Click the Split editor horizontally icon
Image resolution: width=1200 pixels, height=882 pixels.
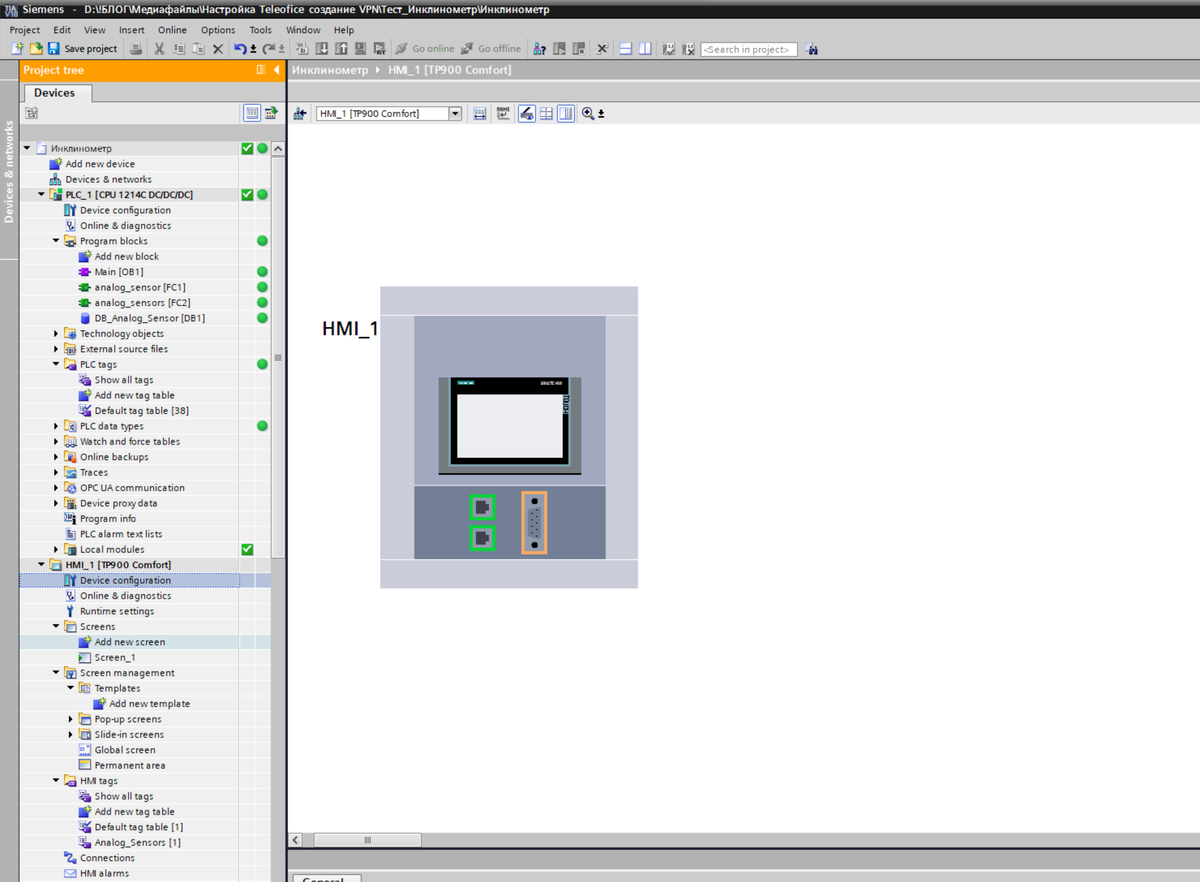625,48
